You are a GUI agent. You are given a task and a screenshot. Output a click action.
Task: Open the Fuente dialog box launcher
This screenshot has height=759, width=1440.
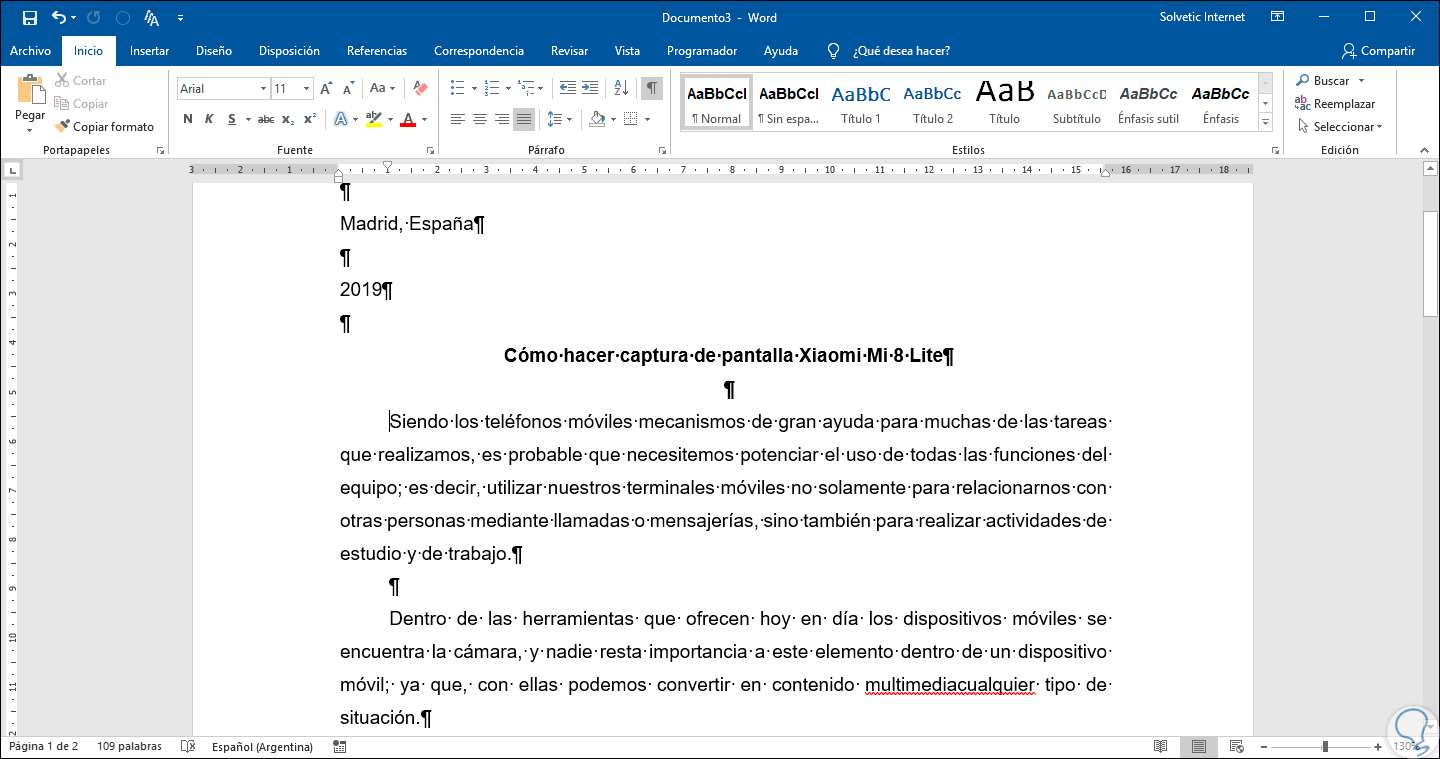tap(431, 150)
